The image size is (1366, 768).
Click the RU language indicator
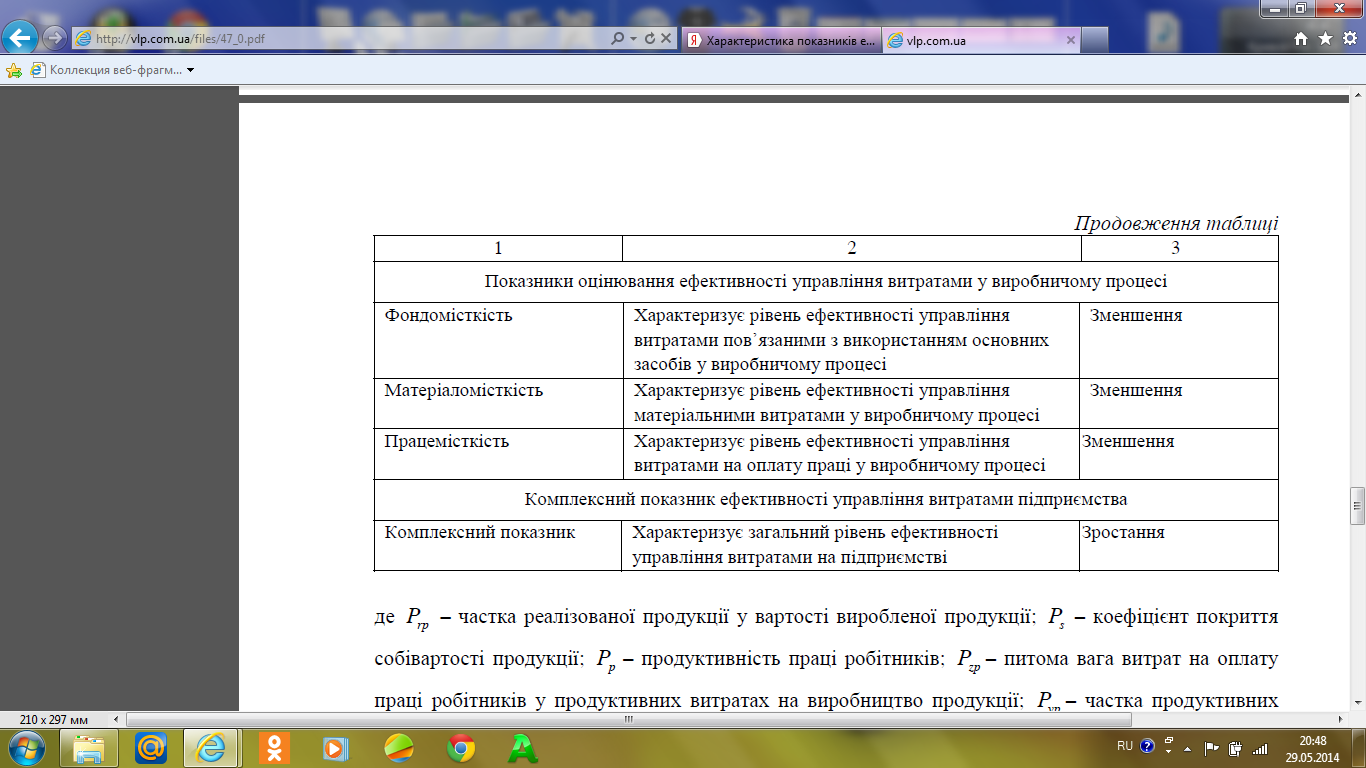1124,746
